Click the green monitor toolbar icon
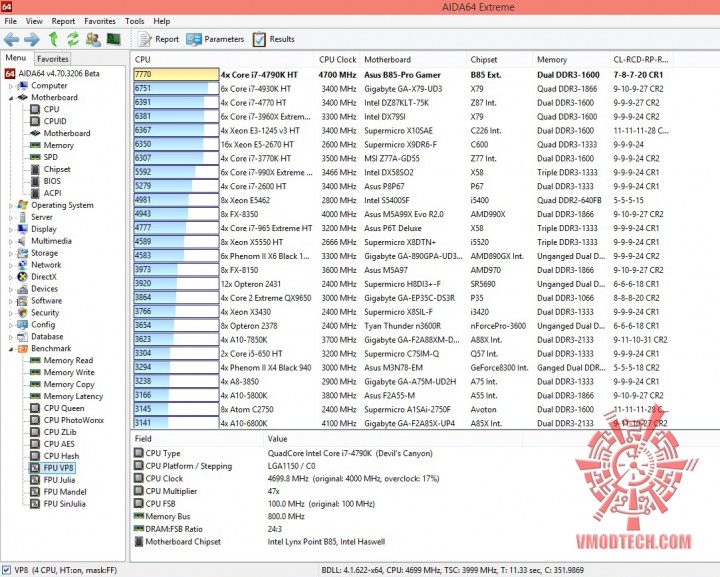 click(113, 39)
